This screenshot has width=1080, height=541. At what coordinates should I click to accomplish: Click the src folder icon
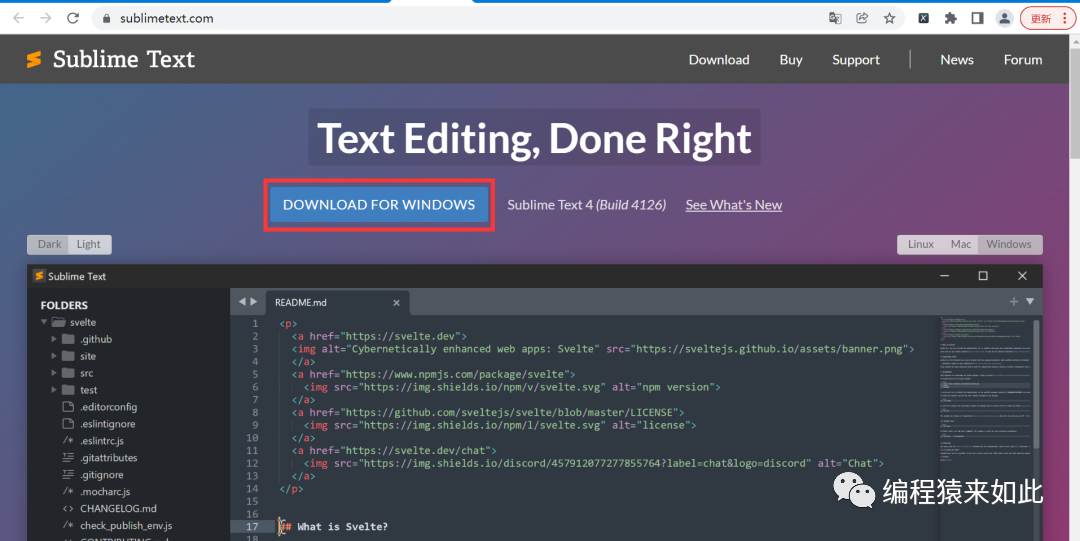click(68, 373)
